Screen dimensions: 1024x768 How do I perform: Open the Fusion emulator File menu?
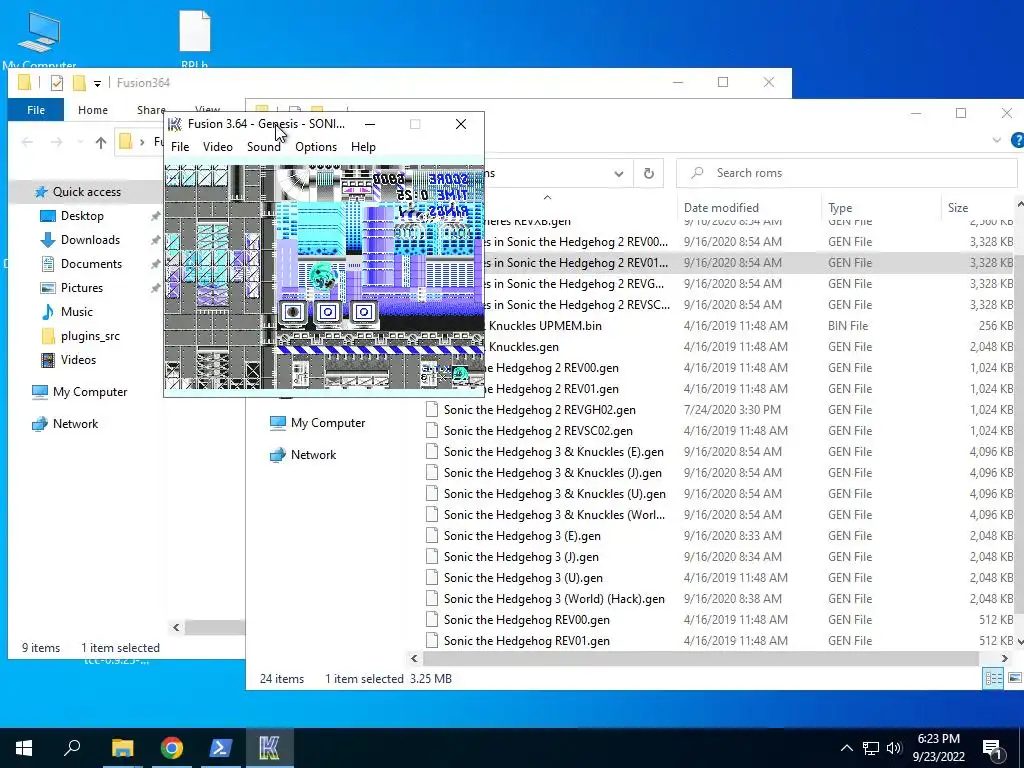click(180, 147)
